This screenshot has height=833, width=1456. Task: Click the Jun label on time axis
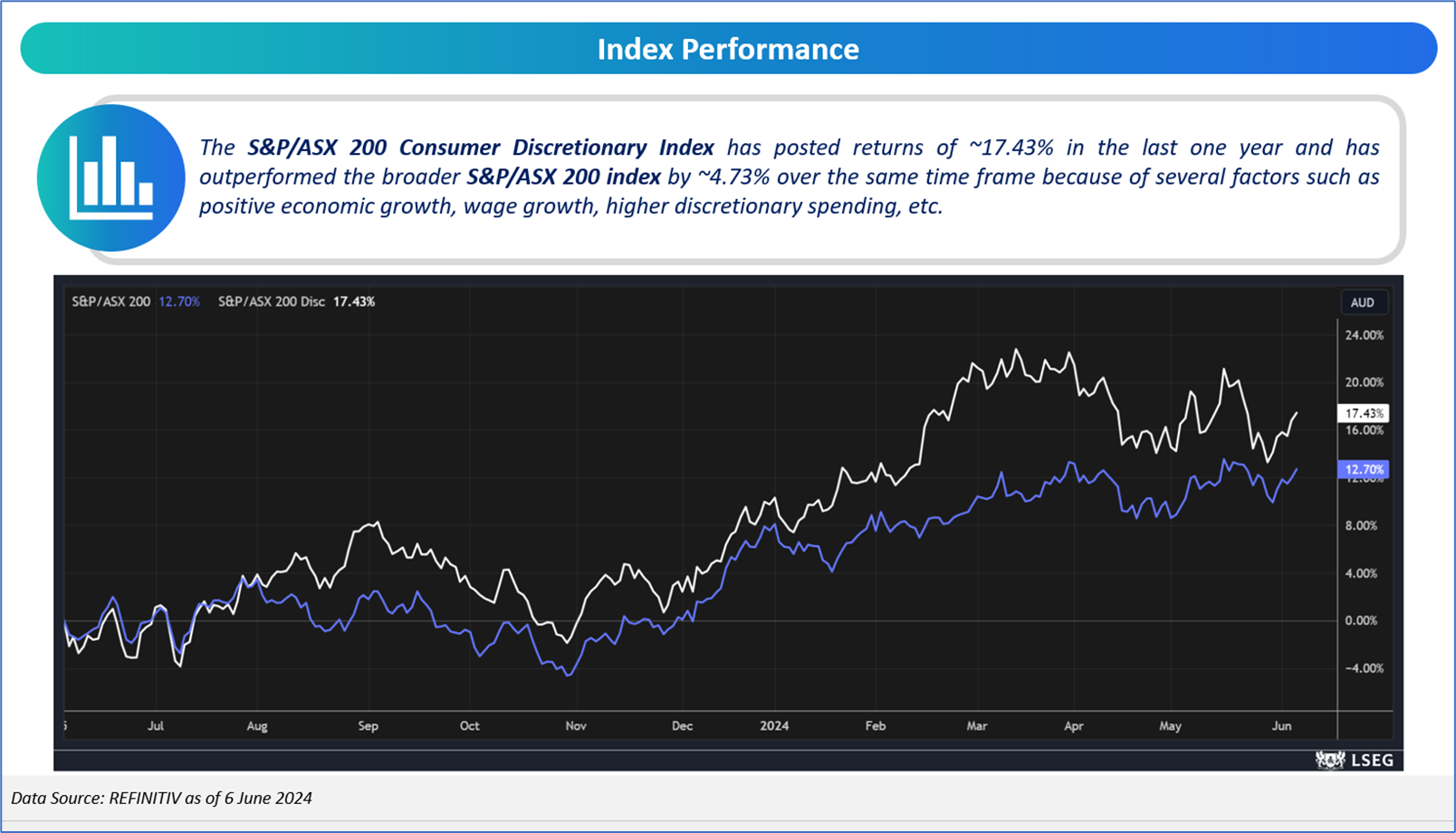click(x=1282, y=726)
